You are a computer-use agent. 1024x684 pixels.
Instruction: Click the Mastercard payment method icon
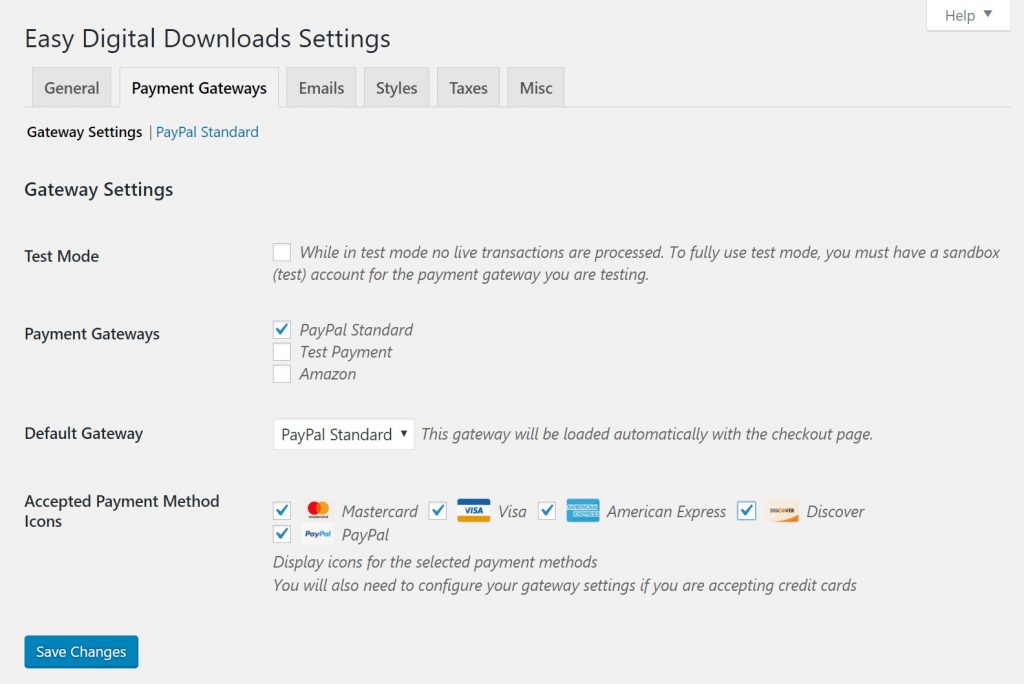pos(318,510)
